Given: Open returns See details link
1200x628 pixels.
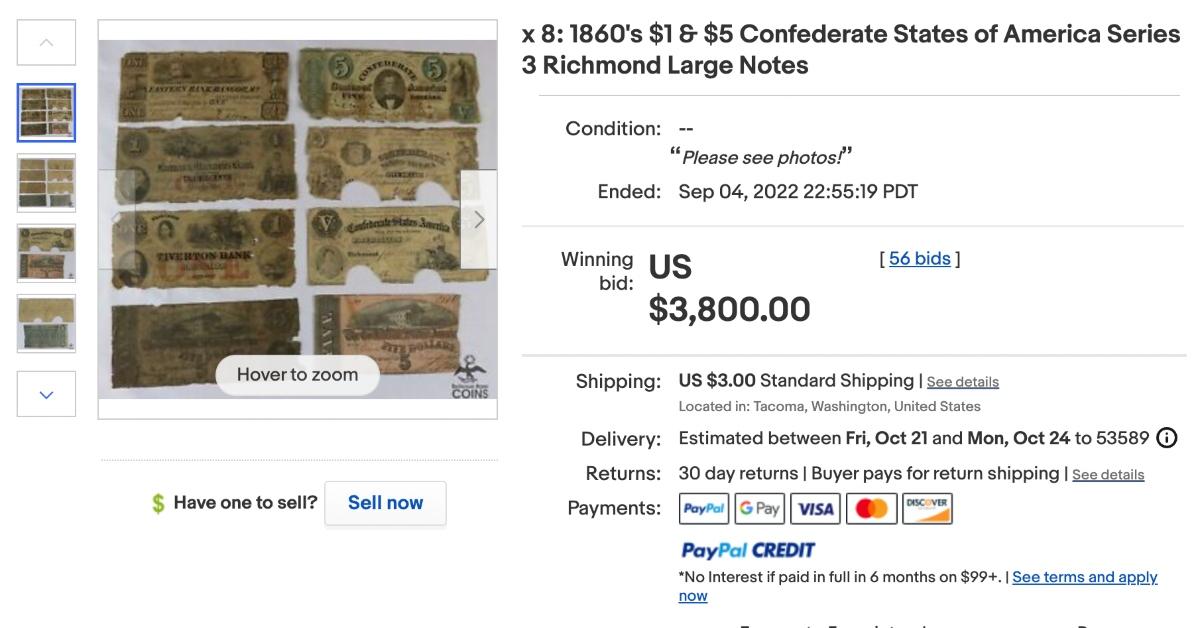Looking at the screenshot, I should coord(1108,475).
